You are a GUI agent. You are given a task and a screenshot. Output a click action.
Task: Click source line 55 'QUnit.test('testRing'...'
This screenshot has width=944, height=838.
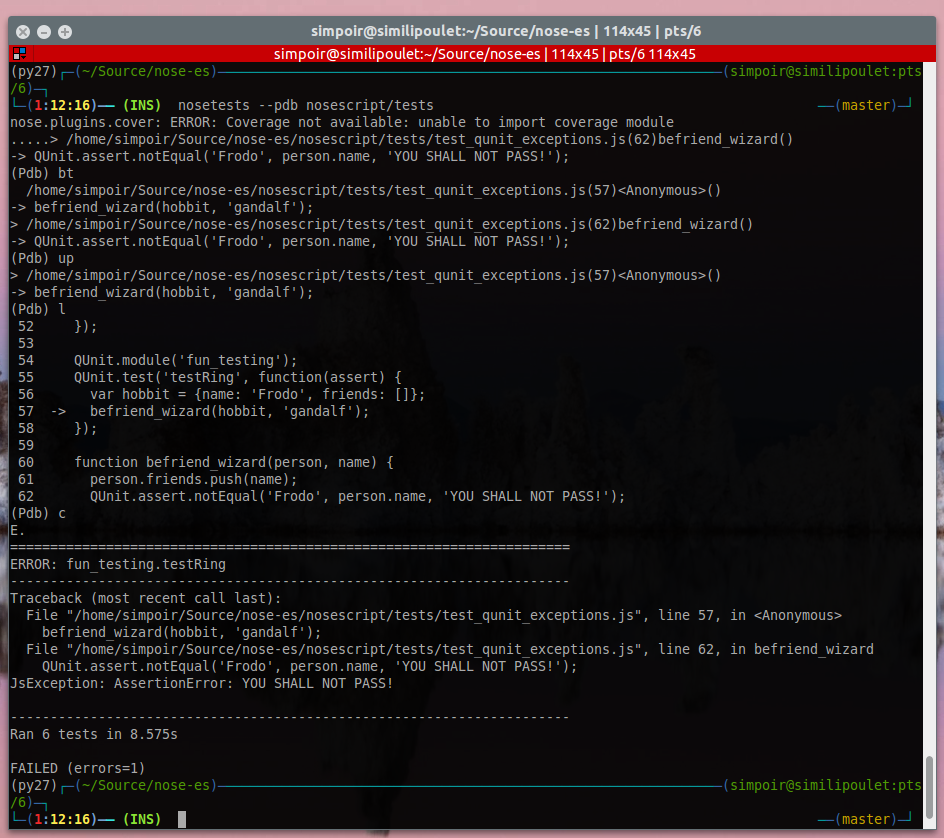pos(238,377)
